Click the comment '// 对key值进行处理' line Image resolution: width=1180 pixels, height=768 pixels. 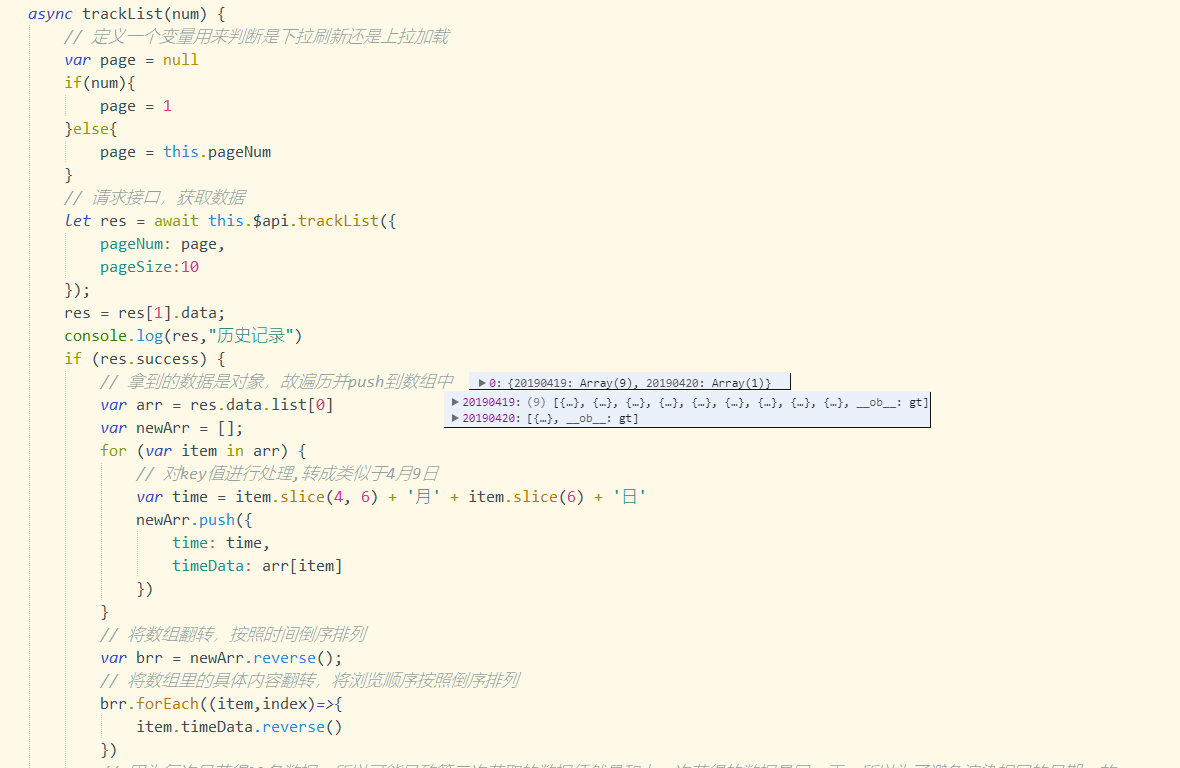tap(287, 474)
